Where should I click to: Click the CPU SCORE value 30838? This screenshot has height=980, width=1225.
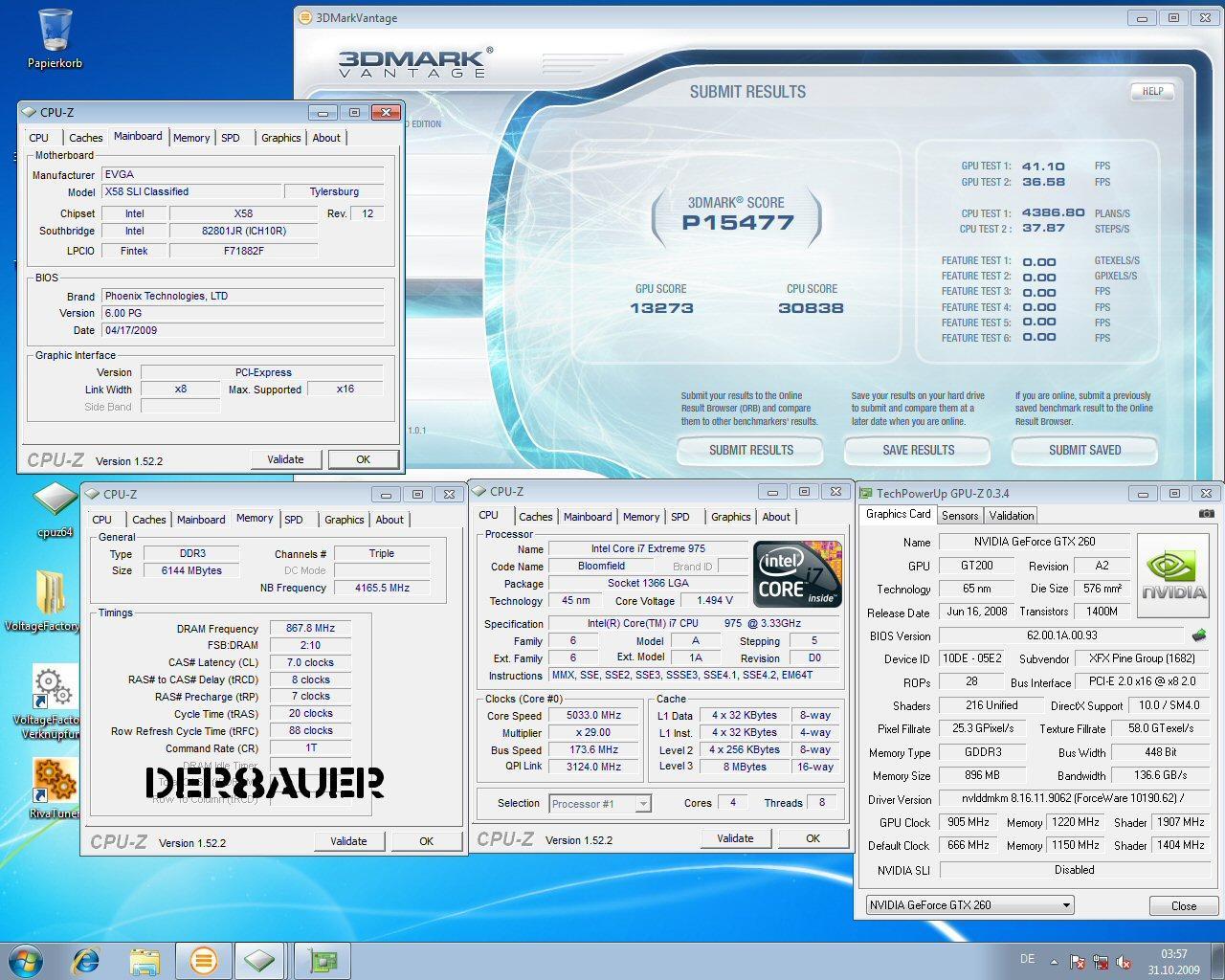pyautogui.click(x=811, y=308)
